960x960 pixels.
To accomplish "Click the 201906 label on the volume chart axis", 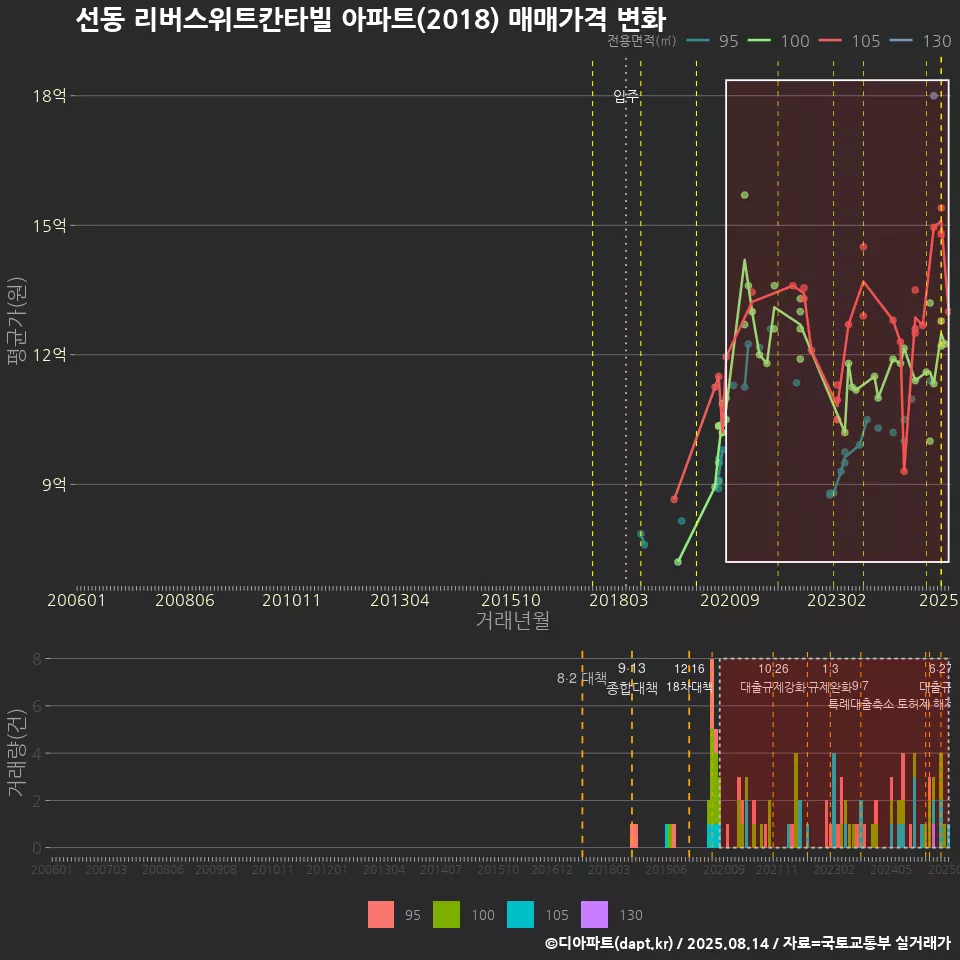I will coord(666,869).
